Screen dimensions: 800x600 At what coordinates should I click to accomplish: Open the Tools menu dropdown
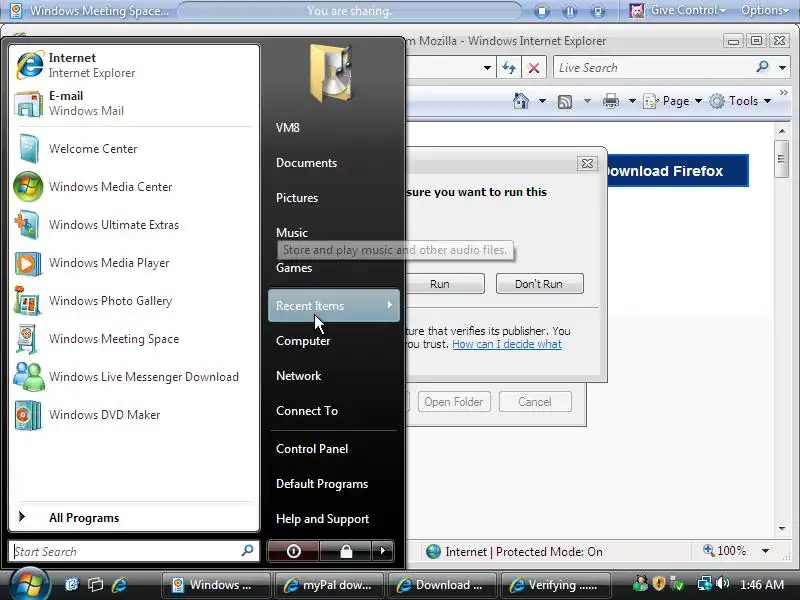740,101
